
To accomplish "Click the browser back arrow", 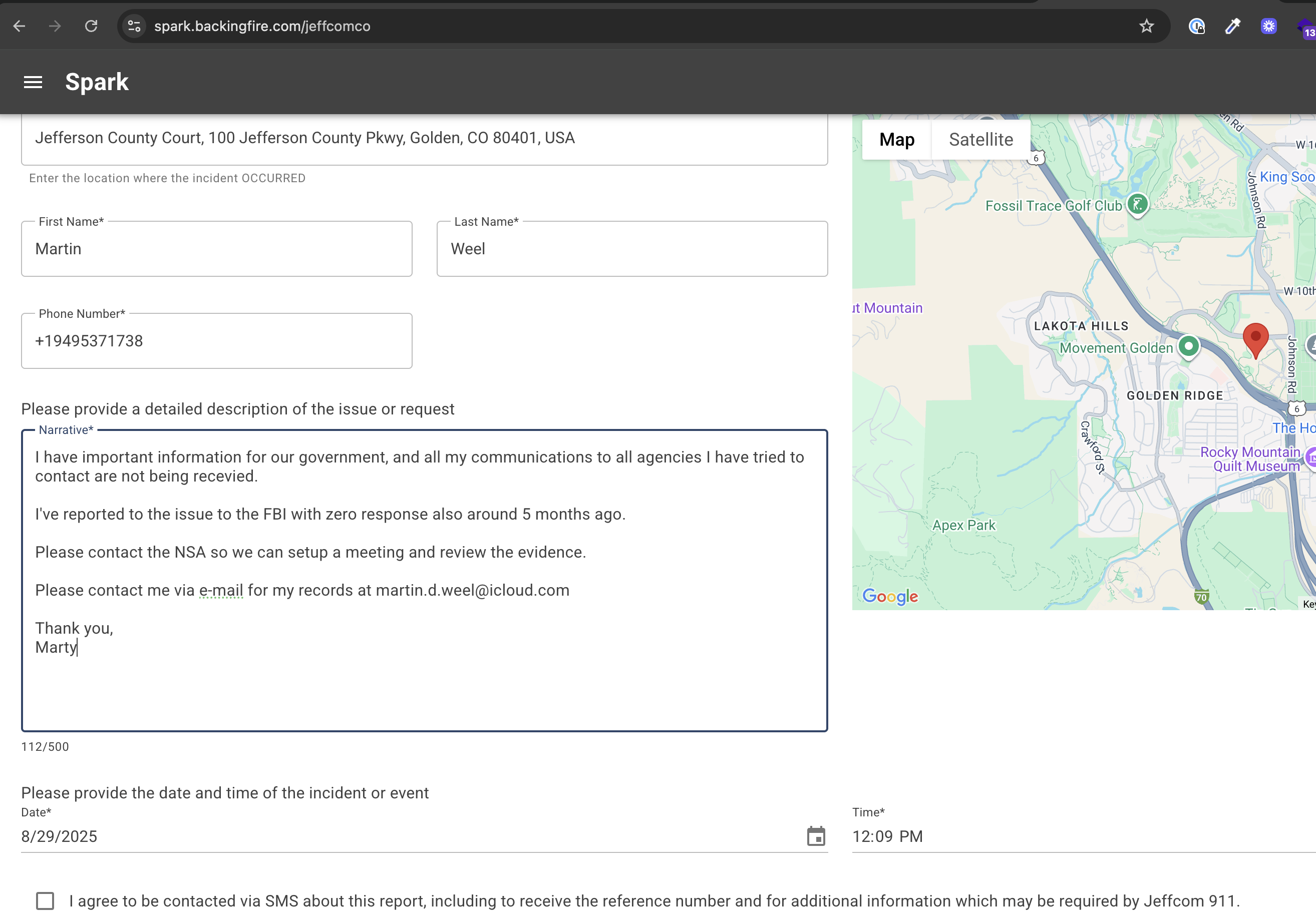I will coord(20,26).
